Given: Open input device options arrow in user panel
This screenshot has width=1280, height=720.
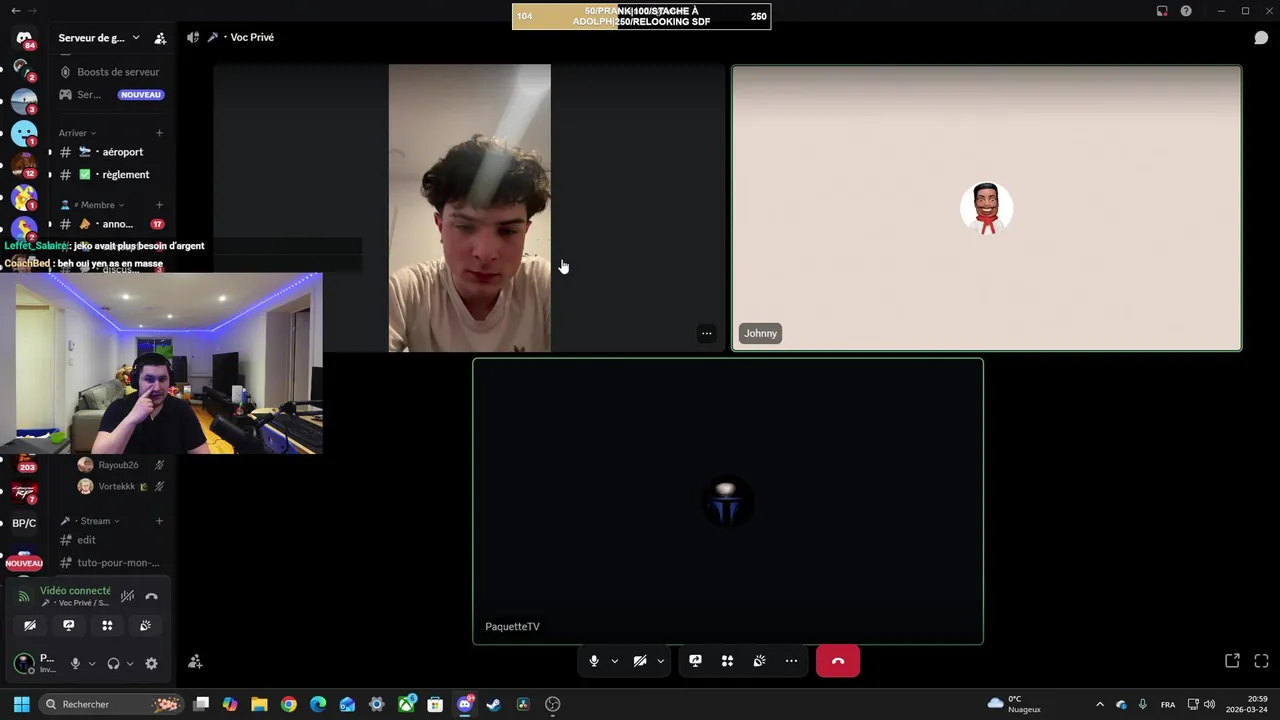Looking at the screenshot, I should pos(91,663).
